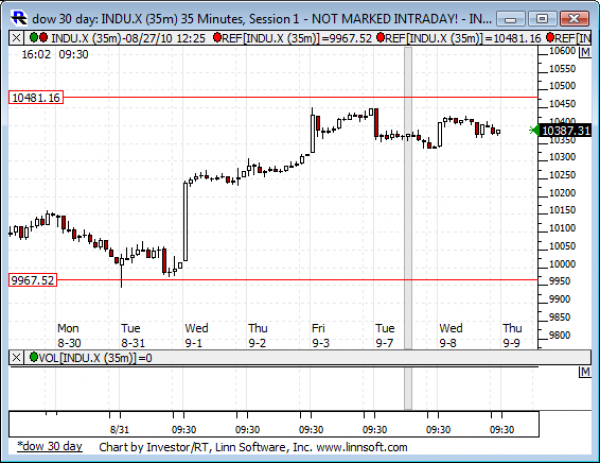Click the Investor/RT app icon in title bar
The height and width of the screenshot is (463, 600).
pyautogui.click(x=18, y=18)
